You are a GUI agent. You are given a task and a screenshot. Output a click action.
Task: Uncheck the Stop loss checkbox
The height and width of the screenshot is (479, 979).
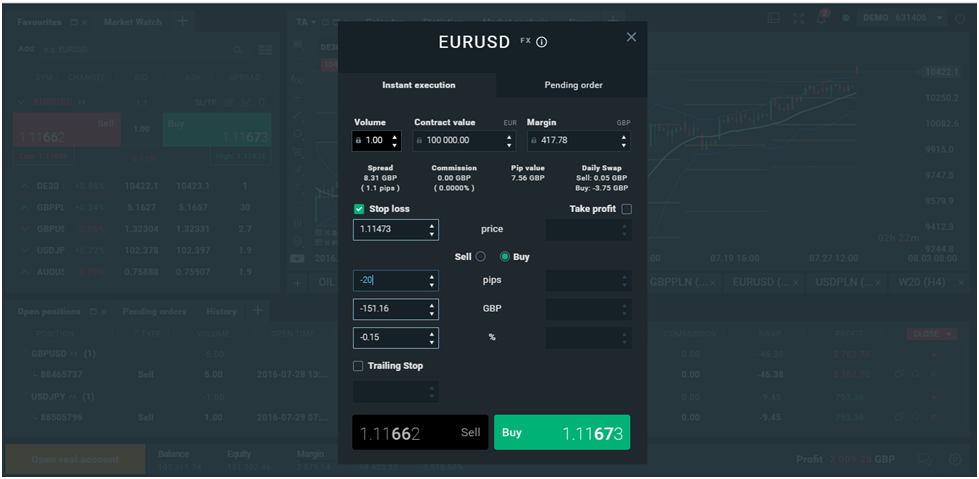tap(358, 209)
